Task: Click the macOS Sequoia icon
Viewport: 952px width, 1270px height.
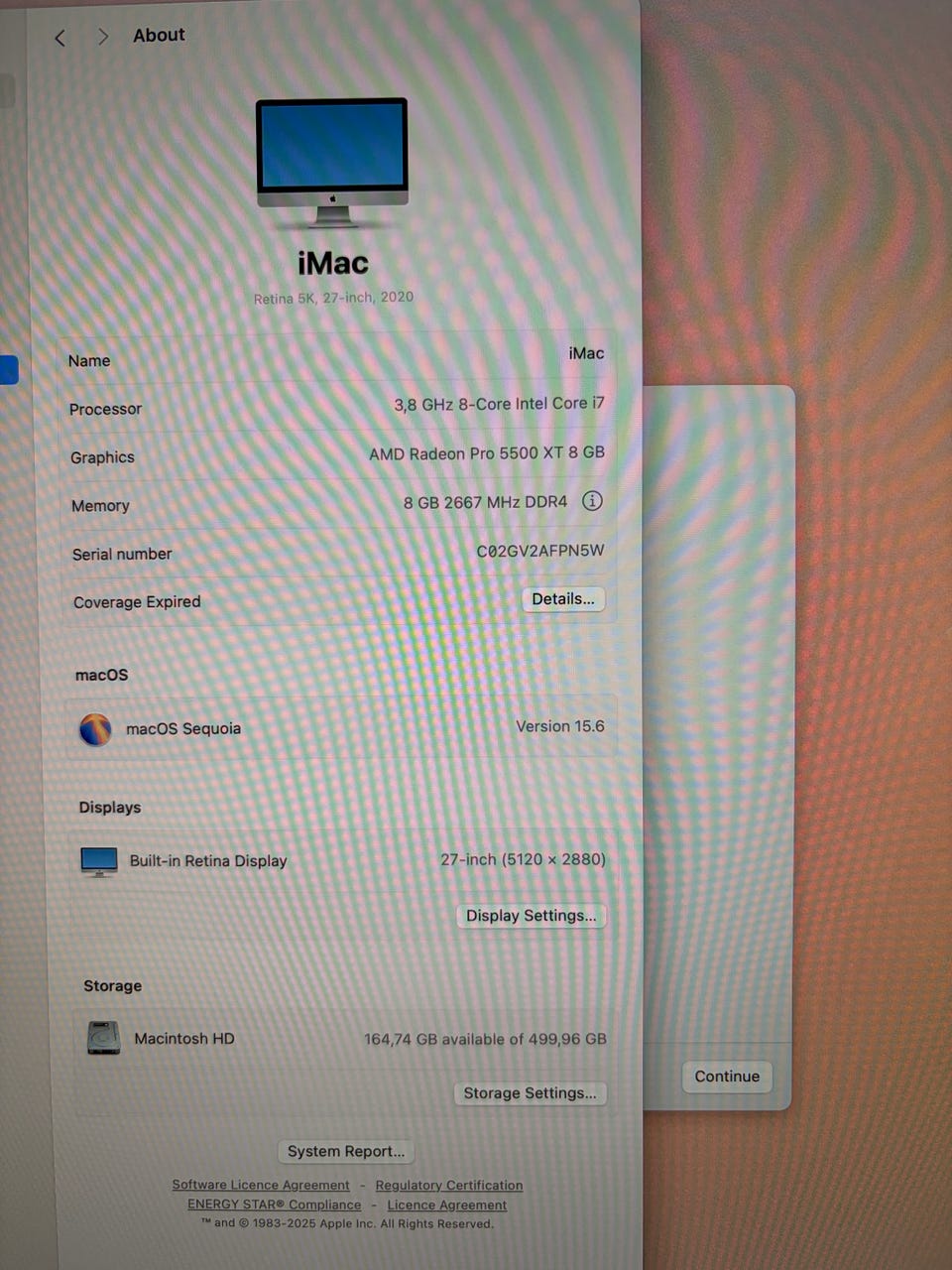Action: click(x=95, y=729)
